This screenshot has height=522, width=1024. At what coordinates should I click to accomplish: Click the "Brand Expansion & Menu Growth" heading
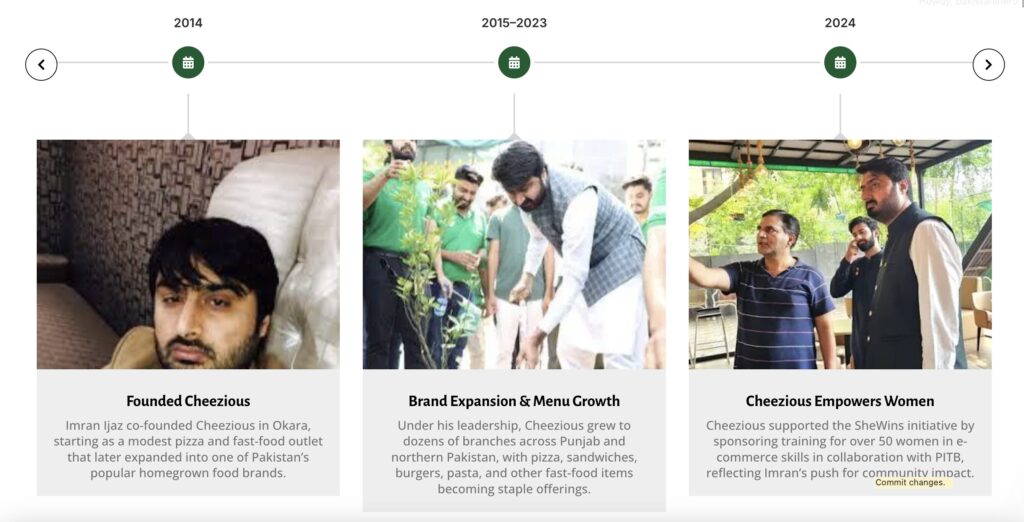[x=514, y=401]
